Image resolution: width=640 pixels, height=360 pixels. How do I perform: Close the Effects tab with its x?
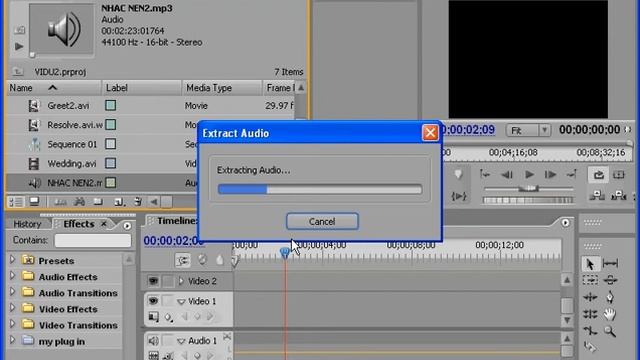click(x=104, y=224)
